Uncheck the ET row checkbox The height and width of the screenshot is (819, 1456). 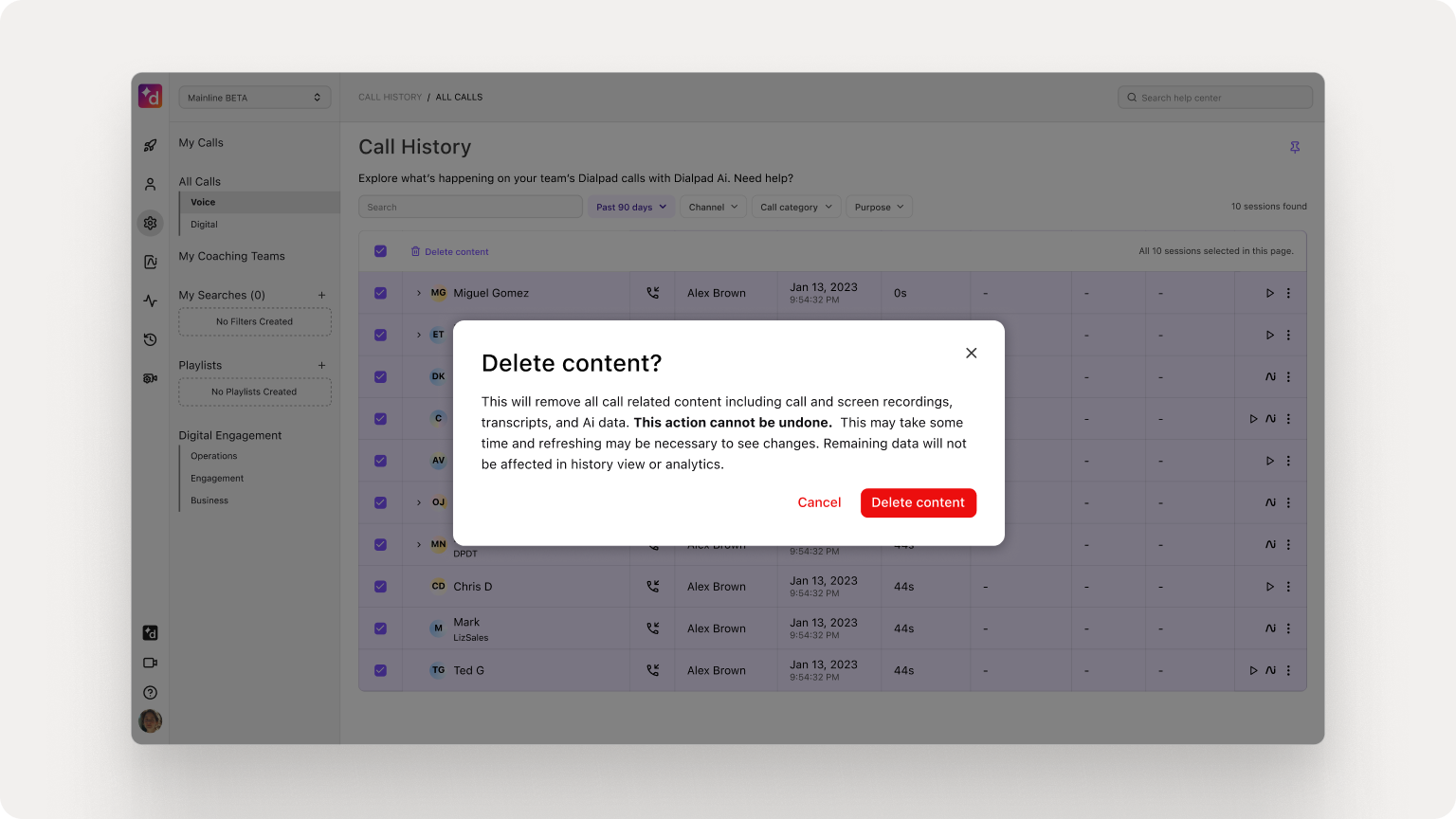[380, 335]
